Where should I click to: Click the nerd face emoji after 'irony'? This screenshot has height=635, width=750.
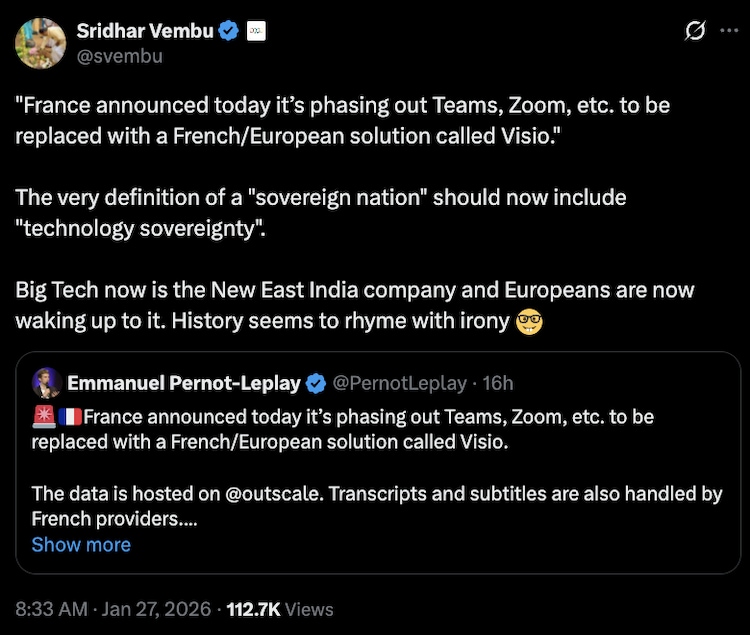click(x=529, y=323)
